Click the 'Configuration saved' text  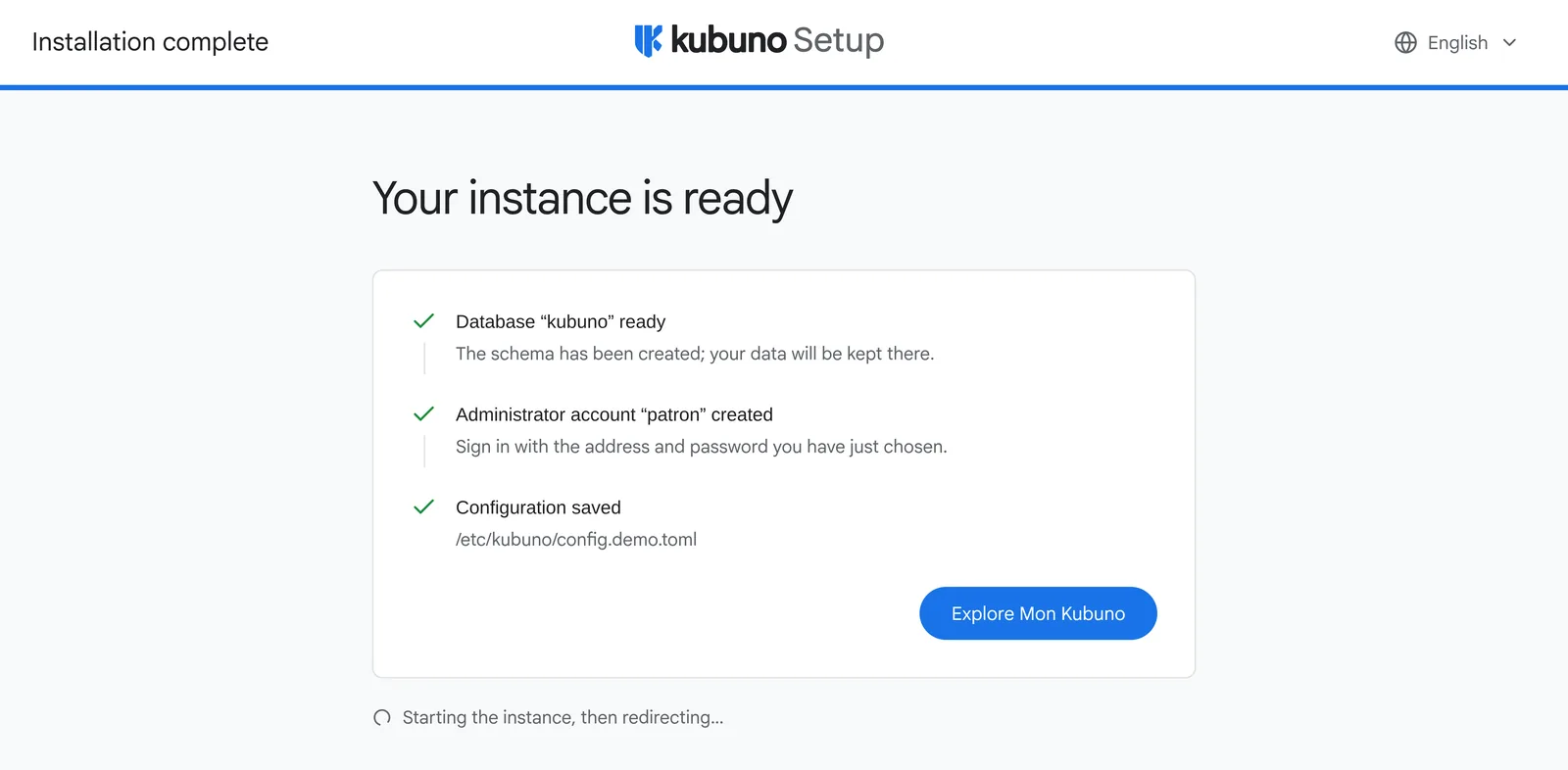(x=538, y=507)
